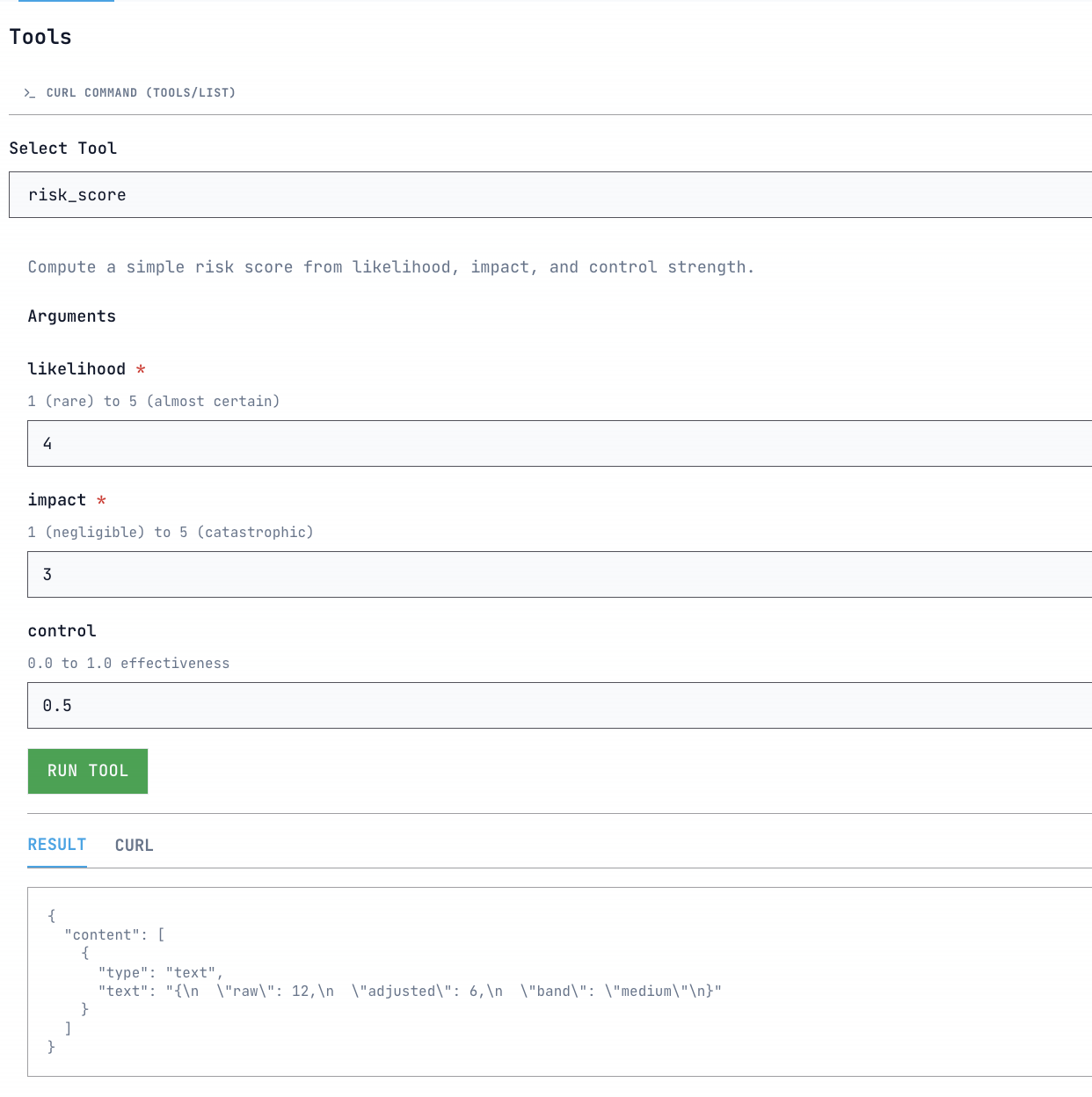
Task: Click the impact argument label
Action: tap(57, 500)
